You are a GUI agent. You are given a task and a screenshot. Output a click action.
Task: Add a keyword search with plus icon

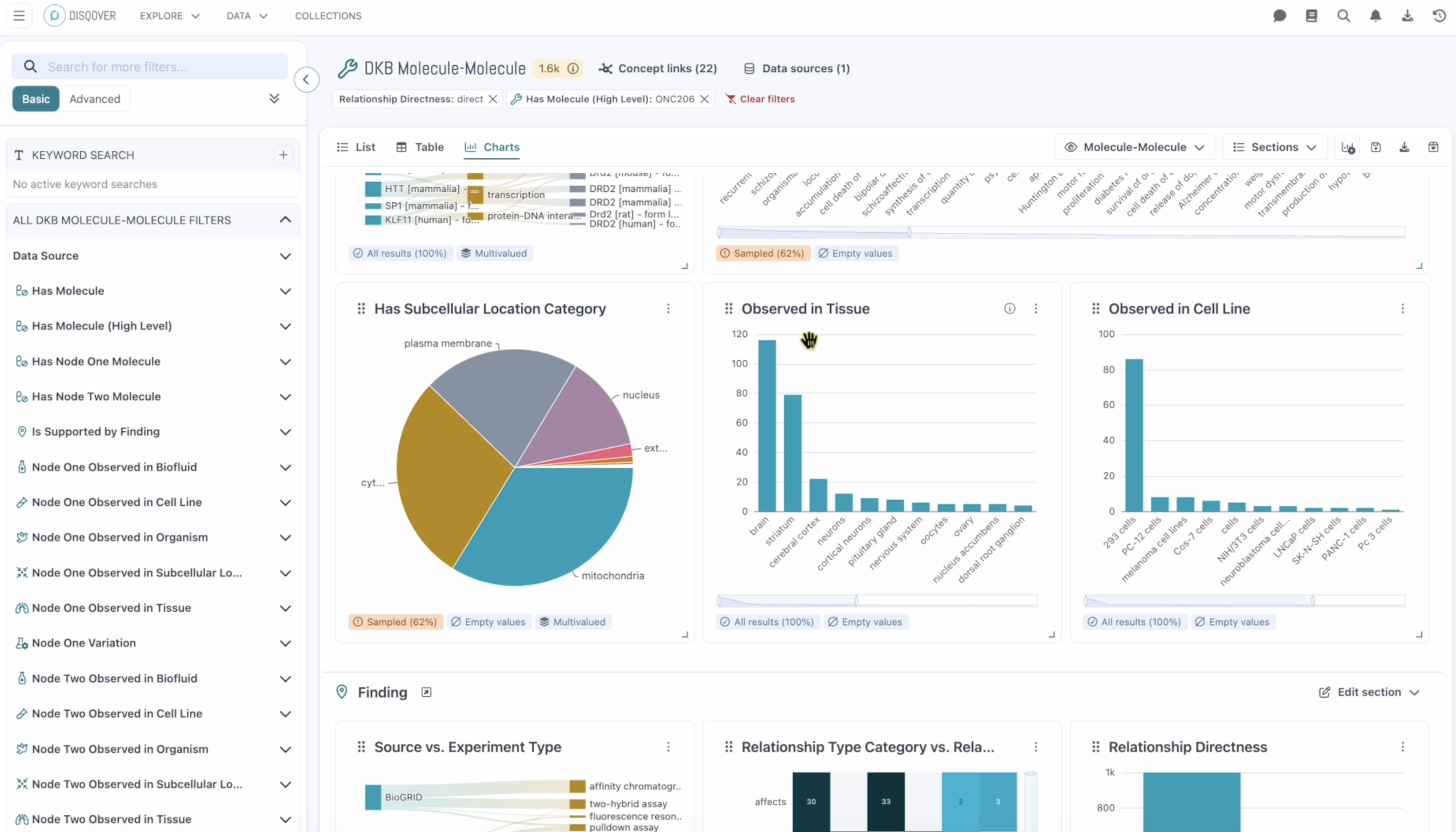283,155
